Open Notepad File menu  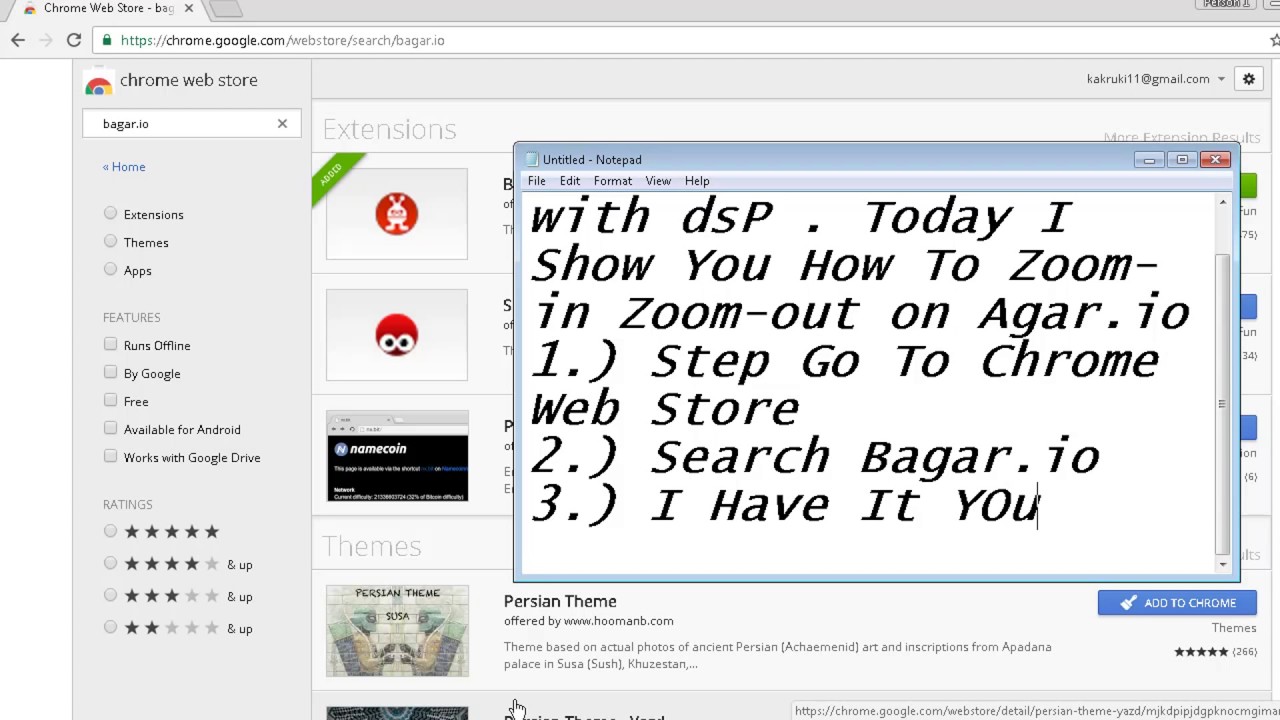[x=537, y=181]
